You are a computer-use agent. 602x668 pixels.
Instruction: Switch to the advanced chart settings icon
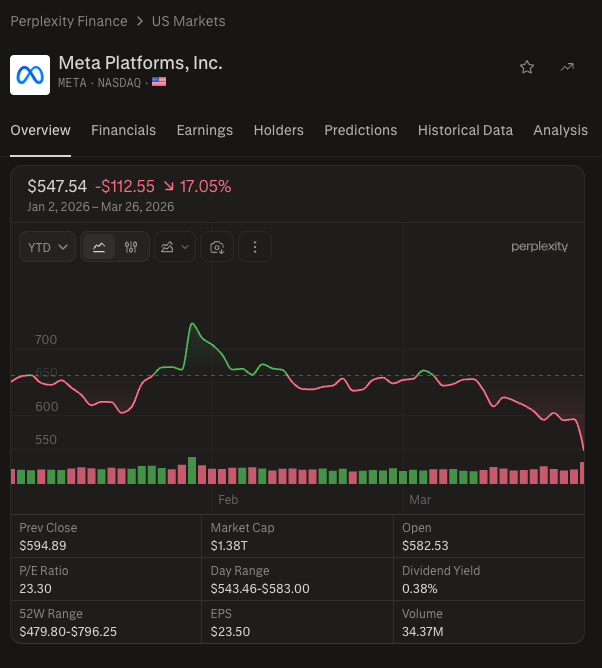(x=131, y=247)
